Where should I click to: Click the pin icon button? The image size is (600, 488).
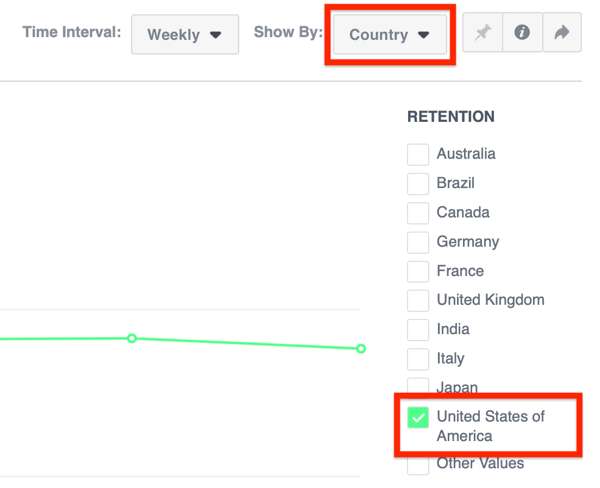483,33
